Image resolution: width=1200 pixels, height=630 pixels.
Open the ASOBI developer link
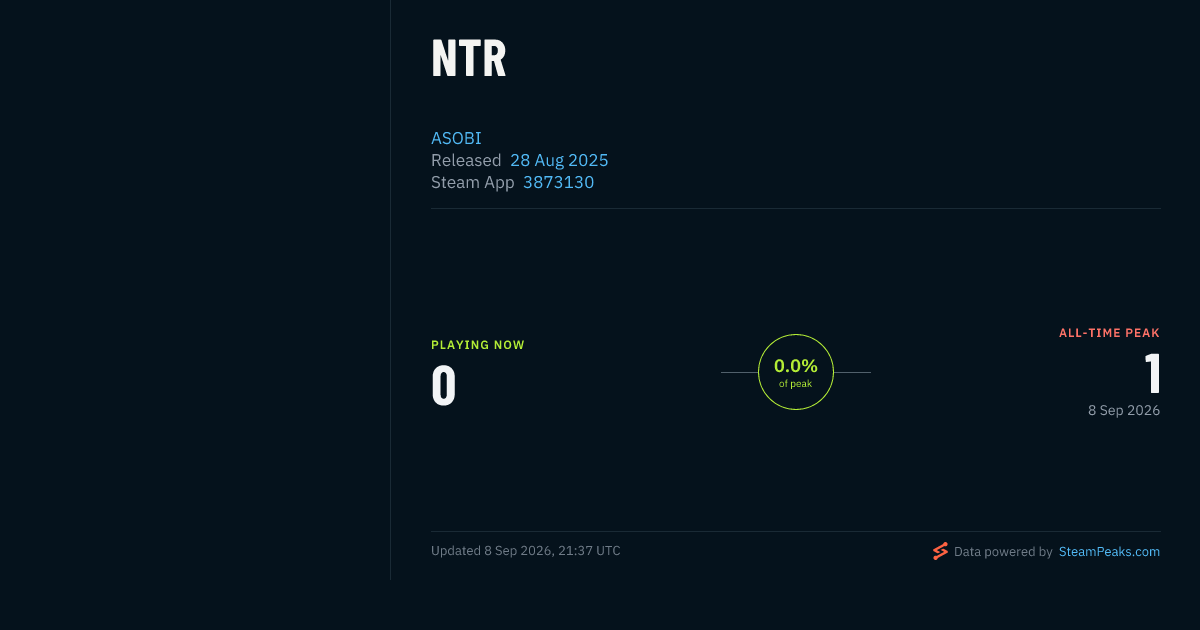[x=456, y=138]
